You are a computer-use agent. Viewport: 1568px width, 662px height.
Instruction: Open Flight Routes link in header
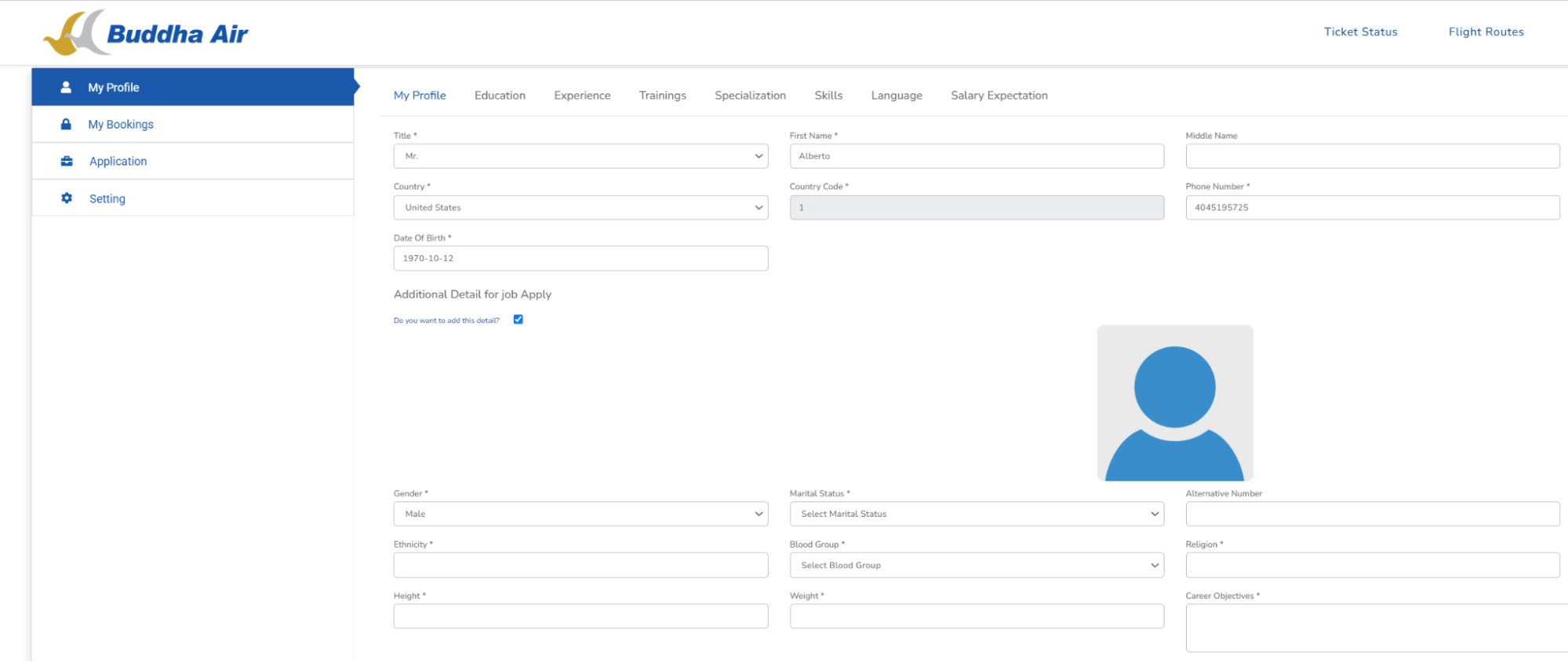pyautogui.click(x=1486, y=31)
